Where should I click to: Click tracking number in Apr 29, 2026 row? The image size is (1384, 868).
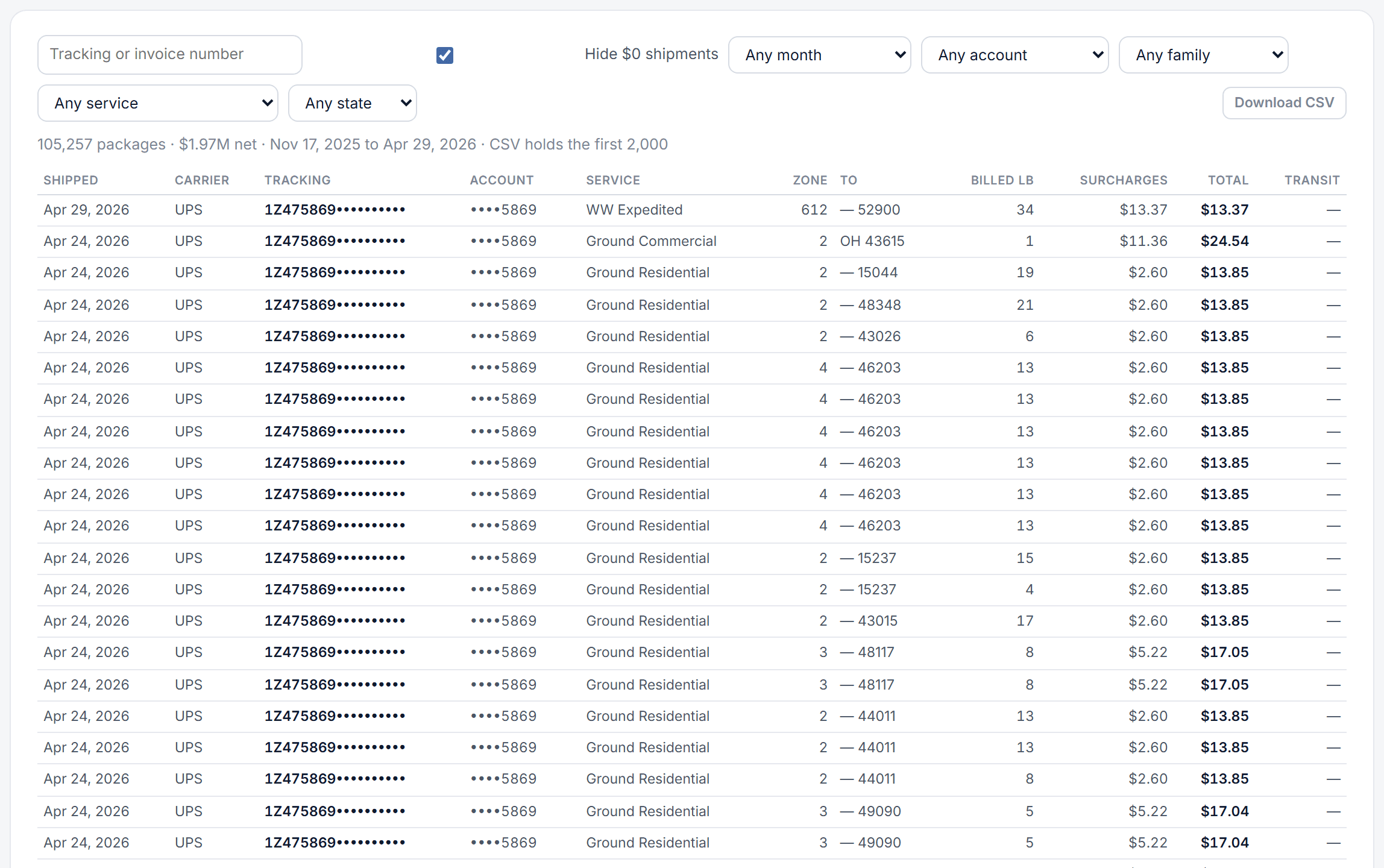[x=335, y=210]
